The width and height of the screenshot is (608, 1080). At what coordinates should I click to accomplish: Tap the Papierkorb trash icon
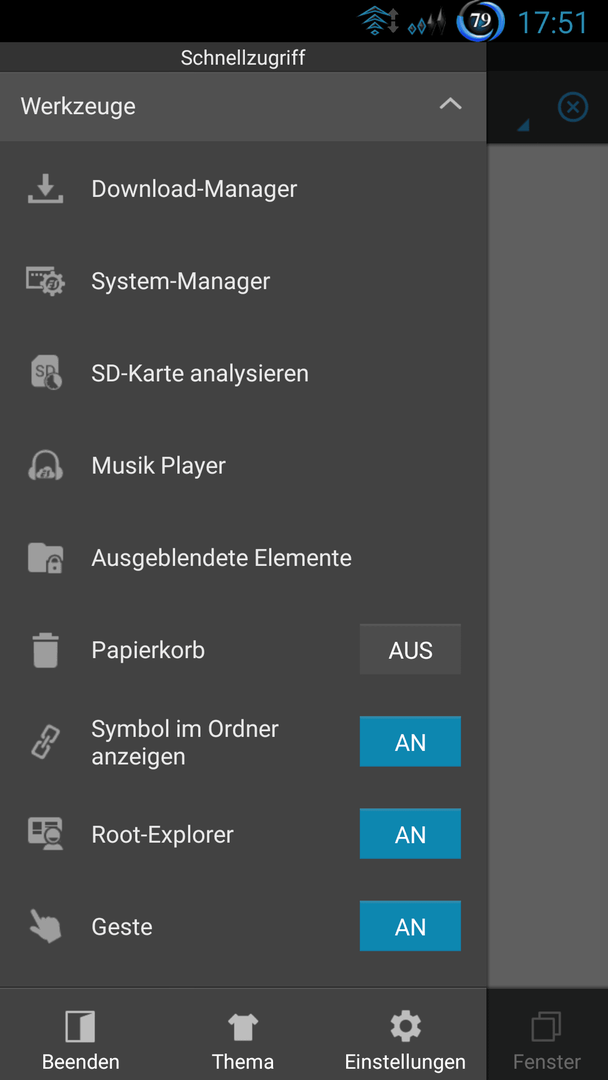point(45,650)
